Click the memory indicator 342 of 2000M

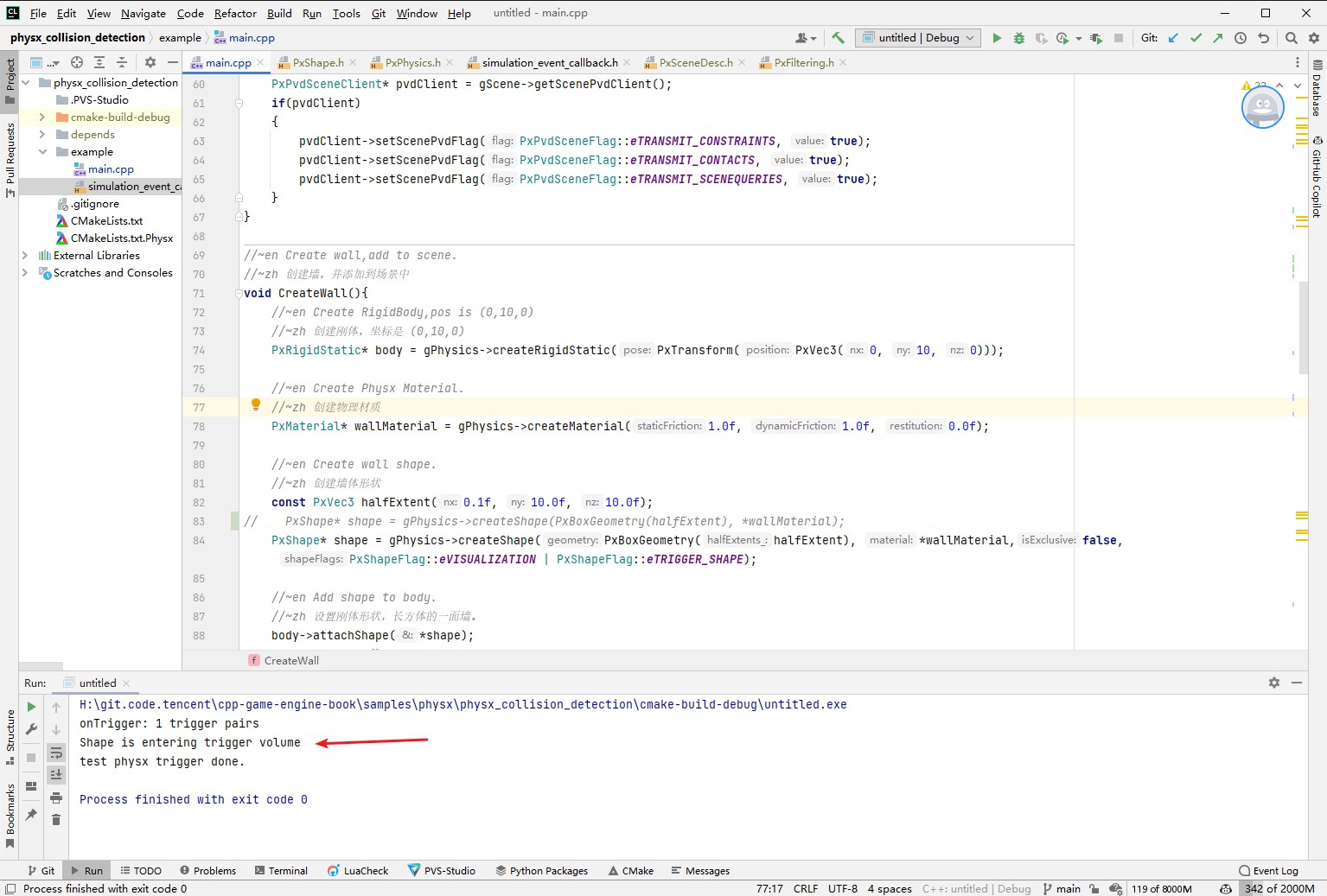pos(1279,888)
